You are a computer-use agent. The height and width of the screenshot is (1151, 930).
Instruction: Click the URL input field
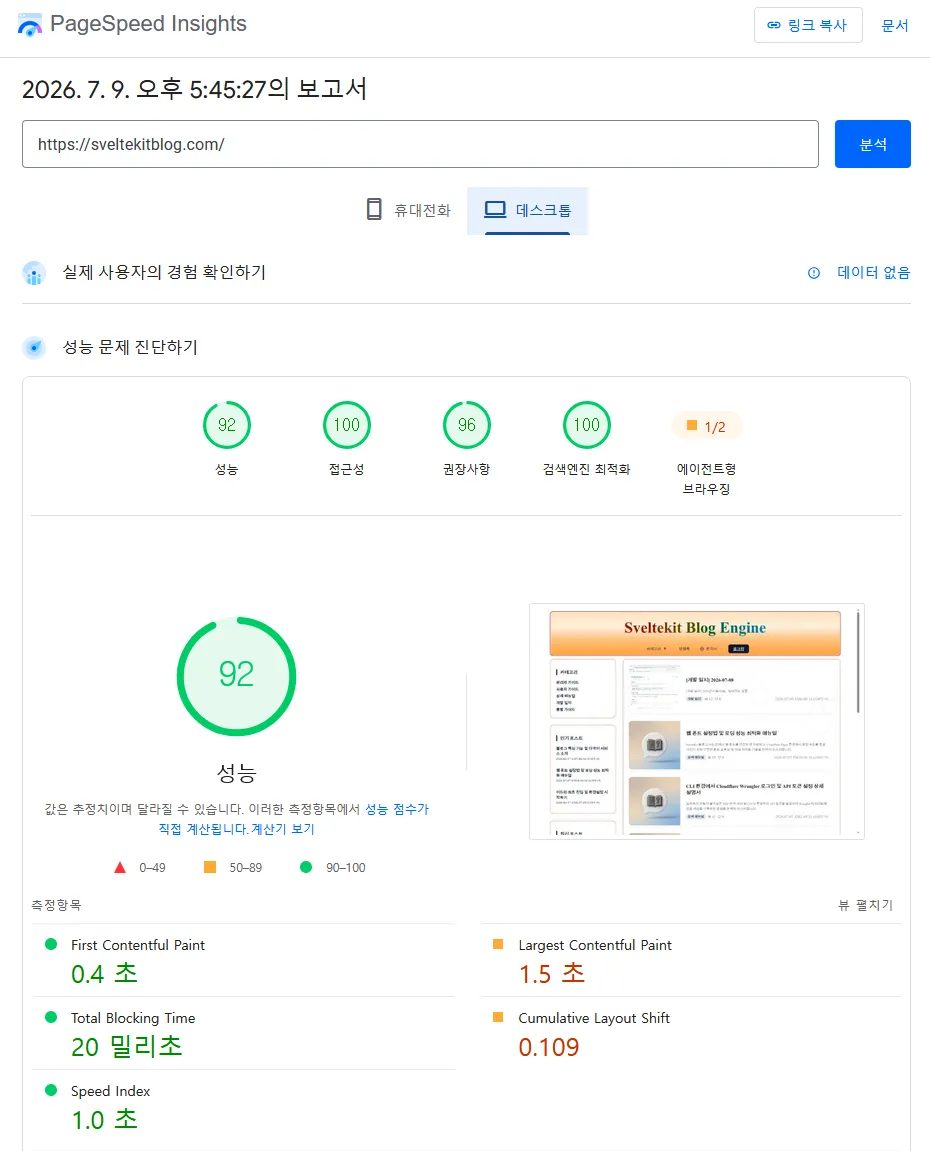click(x=420, y=144)
